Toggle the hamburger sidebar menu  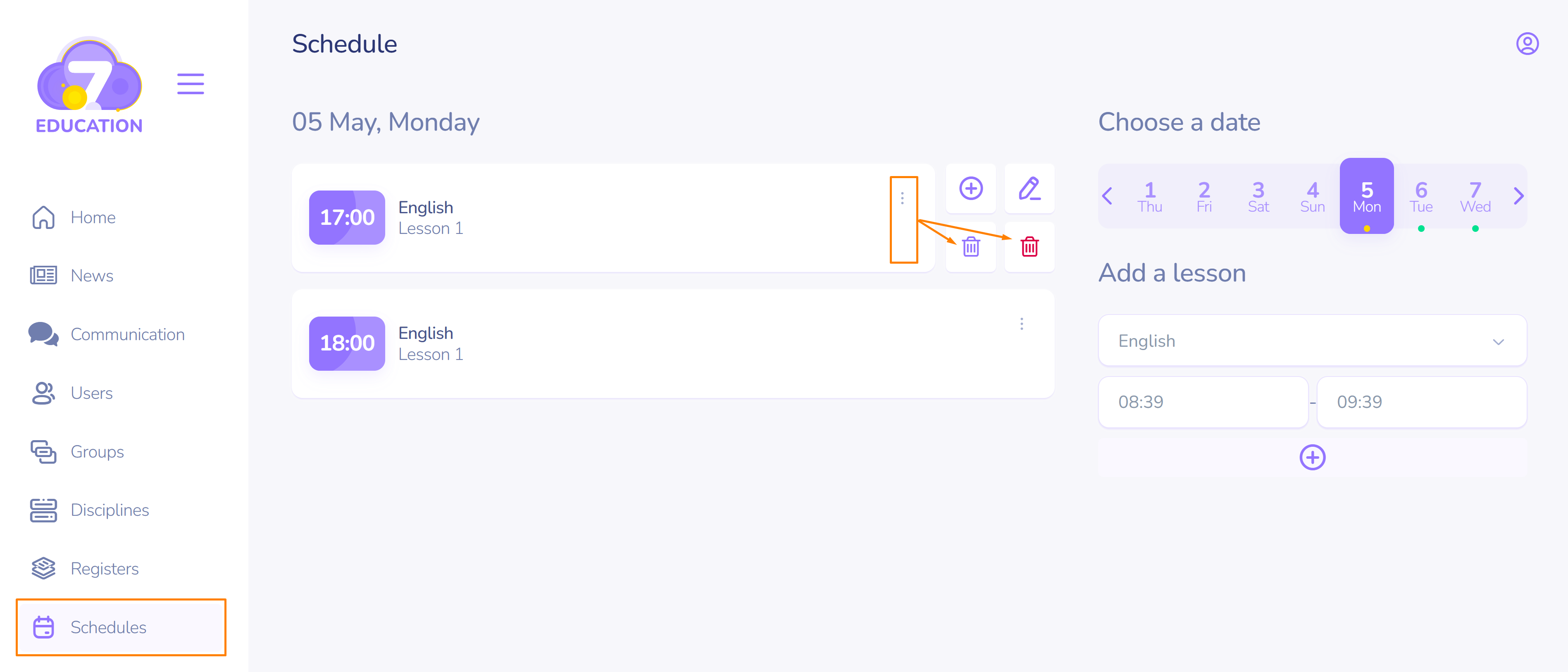[191, 83]
